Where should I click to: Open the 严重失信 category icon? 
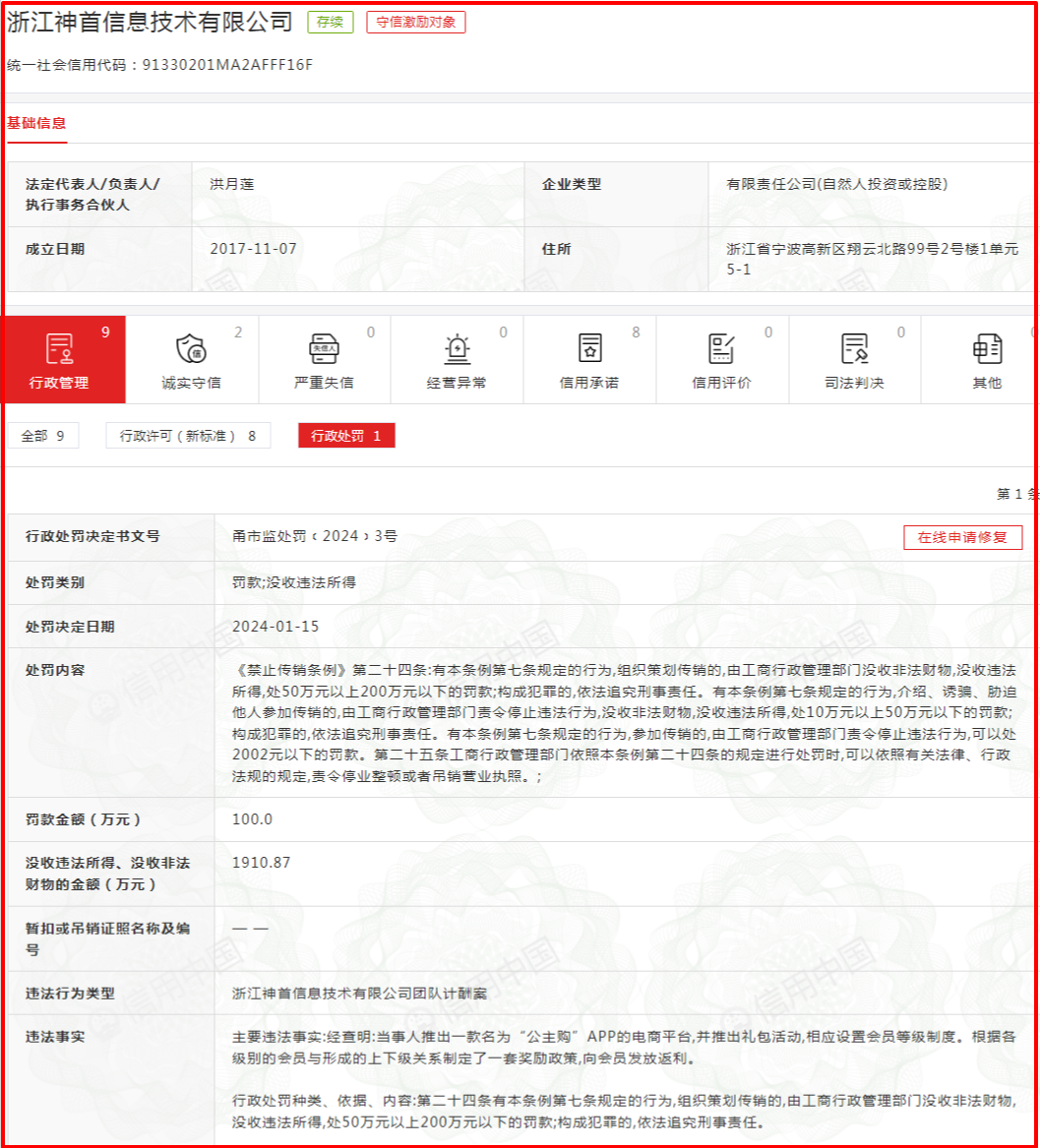(324, 348)
